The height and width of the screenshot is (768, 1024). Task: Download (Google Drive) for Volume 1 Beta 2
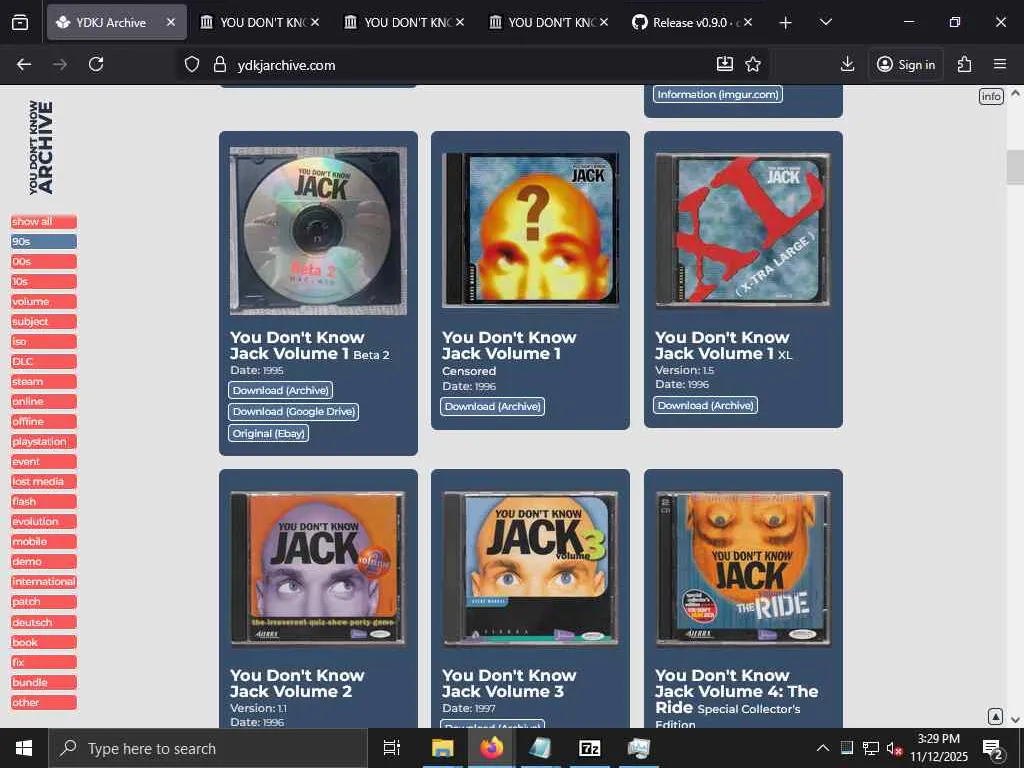294,412
